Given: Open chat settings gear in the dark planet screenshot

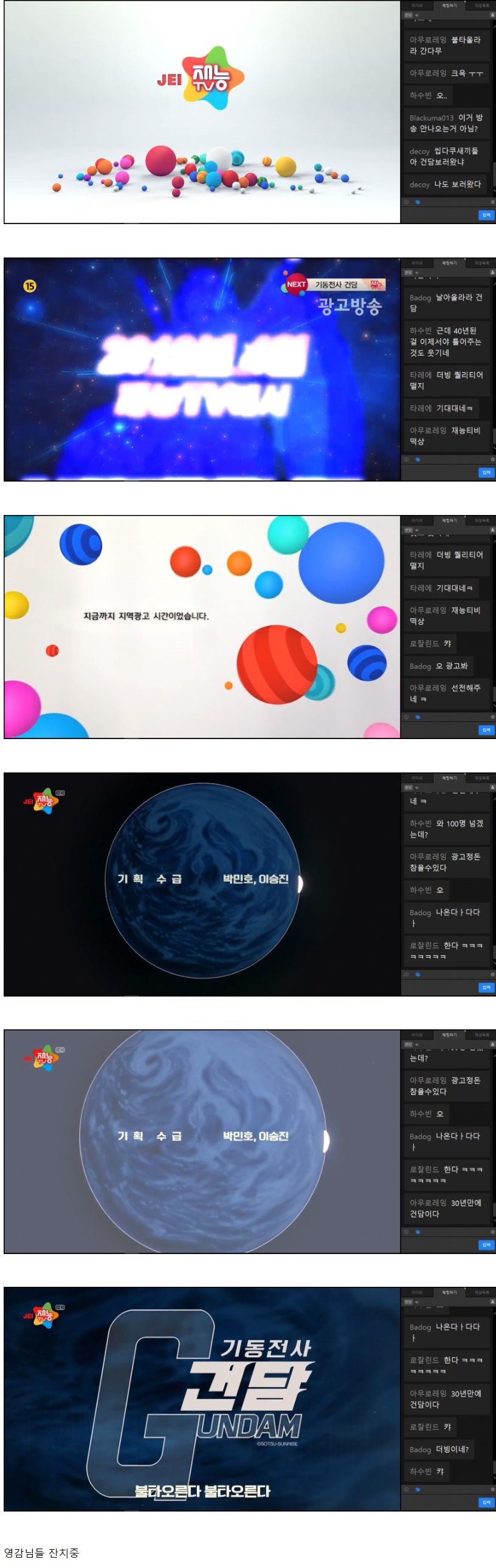Looking at the screenshot, I should [x=493, y=975].
